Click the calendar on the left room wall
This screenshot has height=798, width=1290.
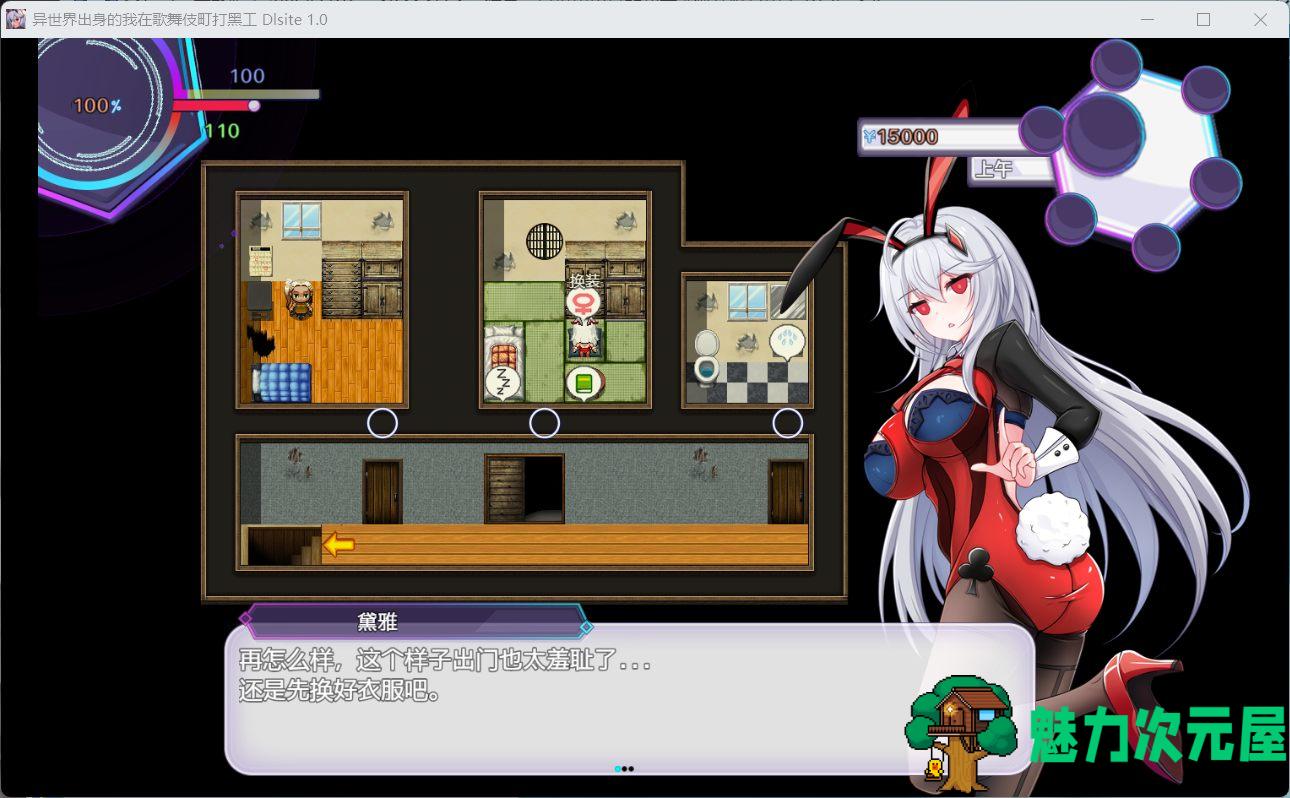pyautogui.click(x=260, y=262)
